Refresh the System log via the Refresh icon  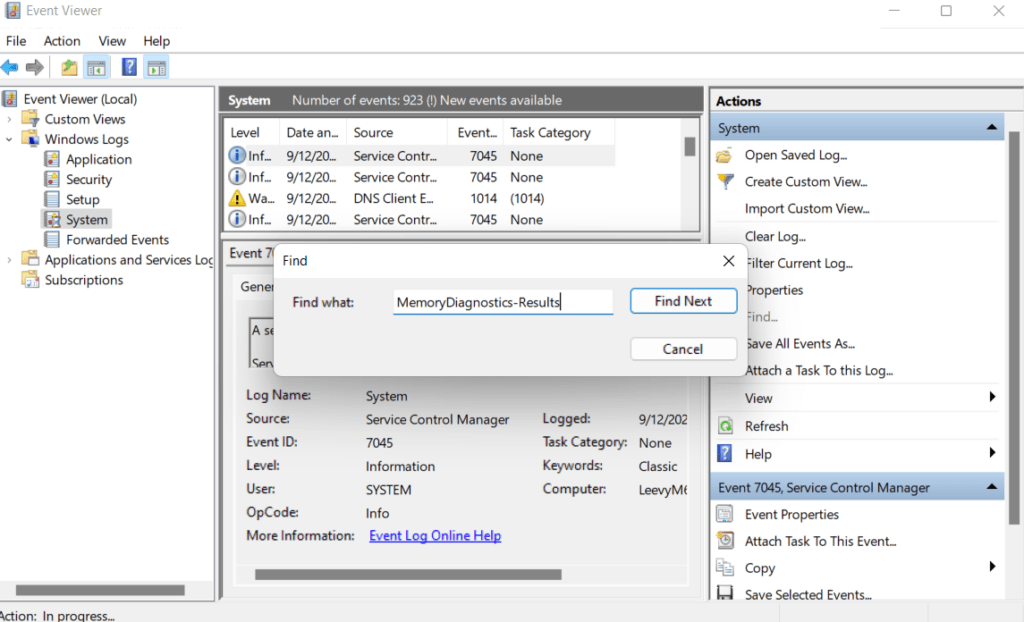click(725, 425)
